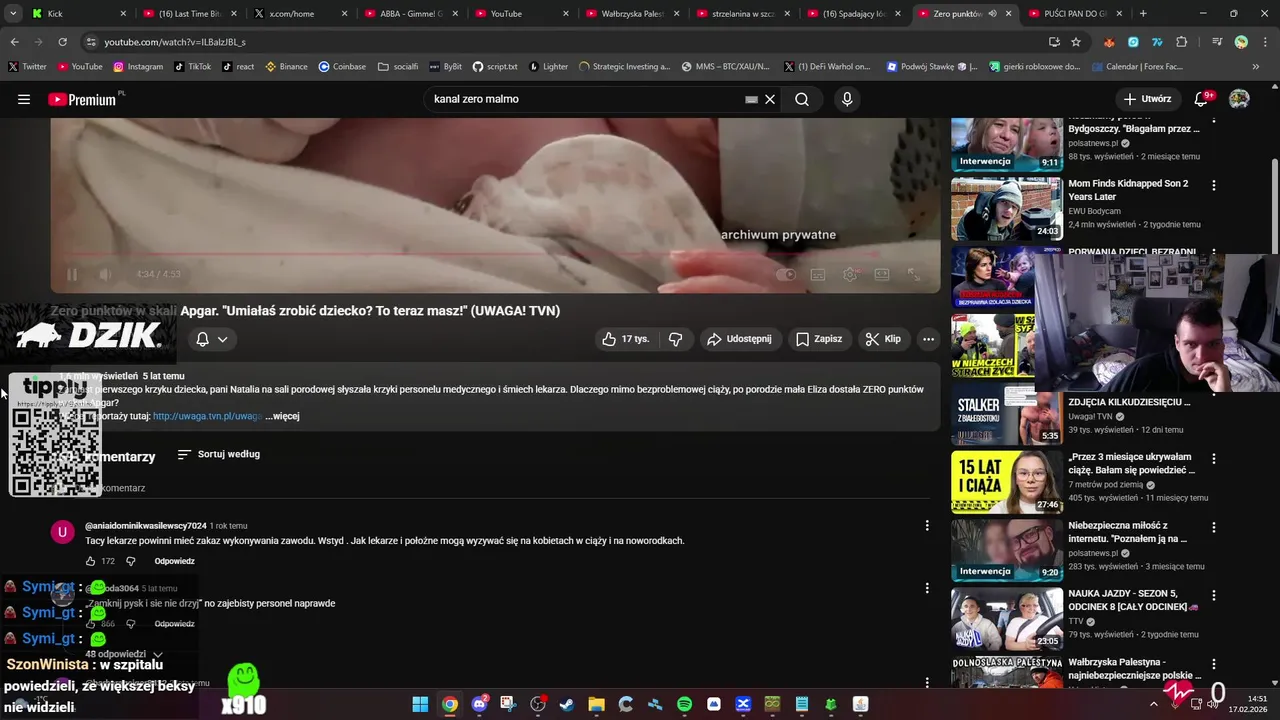This screenshot has height=720, width=1280.
Task: Open the uwaga.tvn.pl link in description
Action: pos(207,416)
